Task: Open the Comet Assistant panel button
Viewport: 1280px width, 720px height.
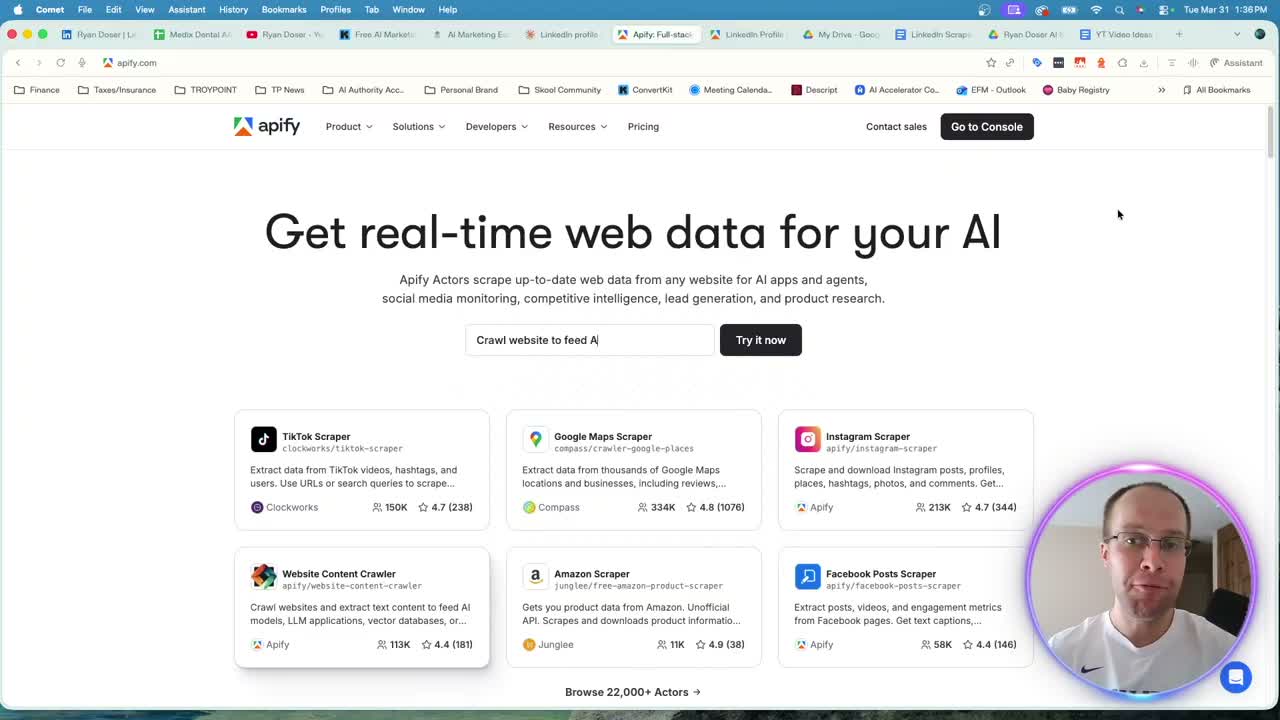Action: (1236, 63)
